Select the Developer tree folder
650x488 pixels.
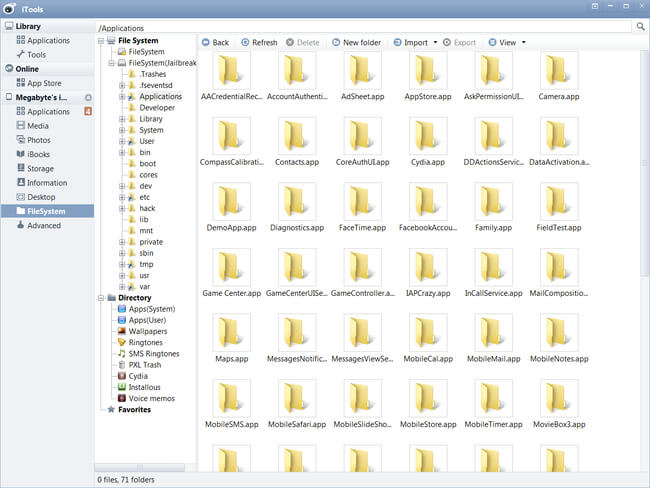click(x=152, y=108)
